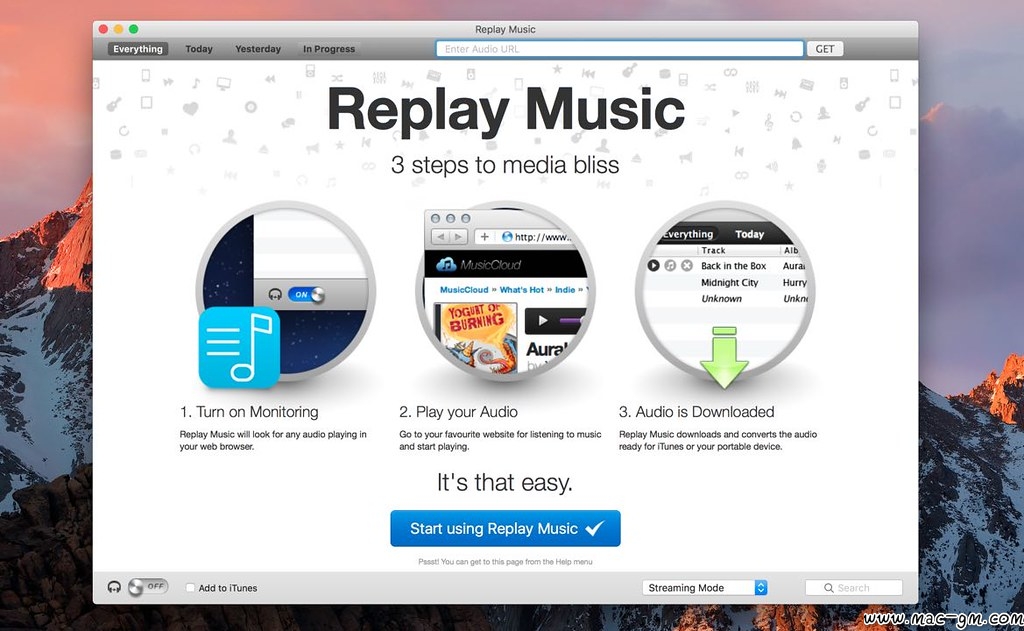Viewport: 1024px width, 631px height.
Task: Open the Streaming Mode dropdown
Action: point(705,588)
